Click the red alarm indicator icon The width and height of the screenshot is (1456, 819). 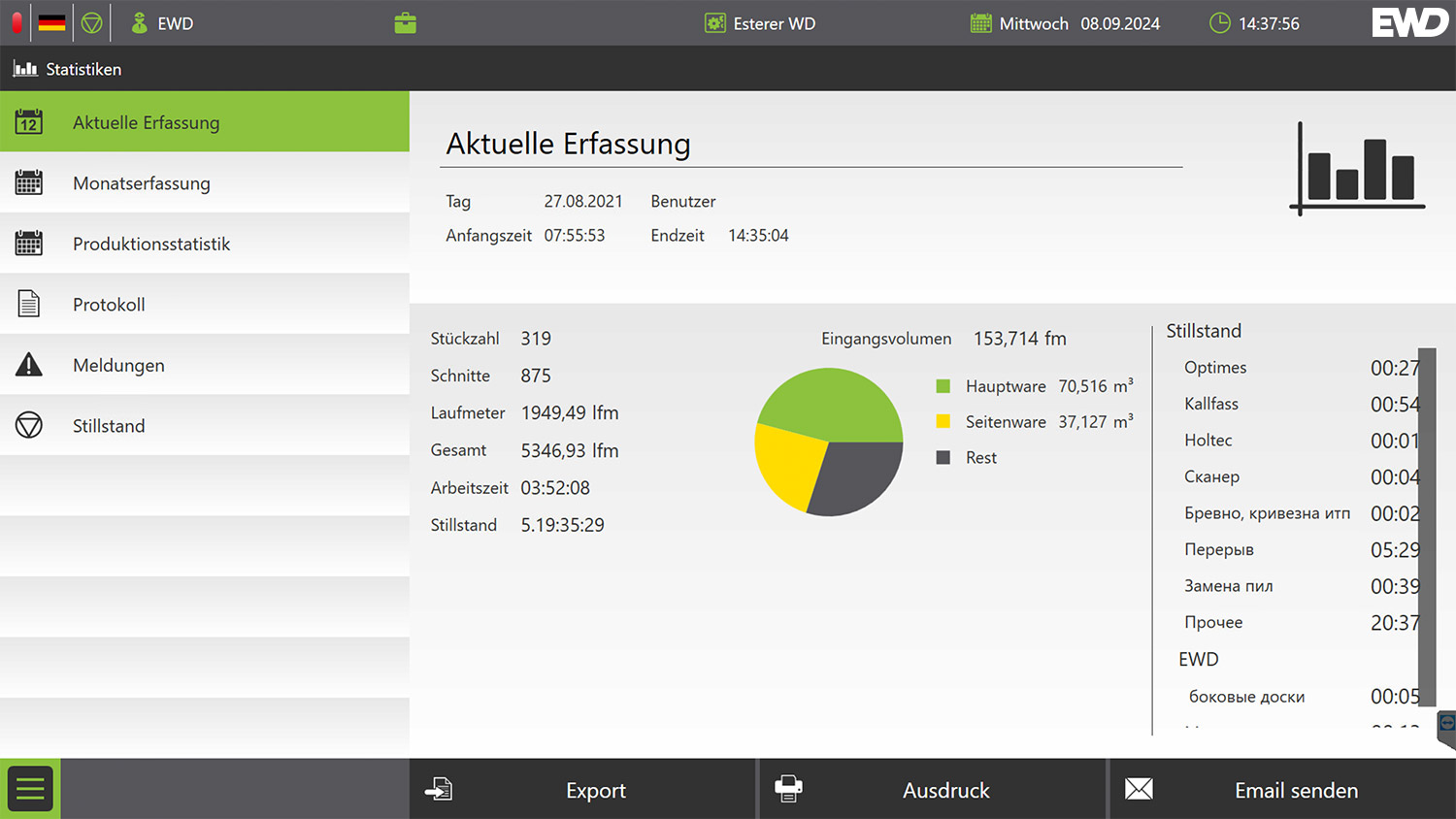[x=17, y=23]
